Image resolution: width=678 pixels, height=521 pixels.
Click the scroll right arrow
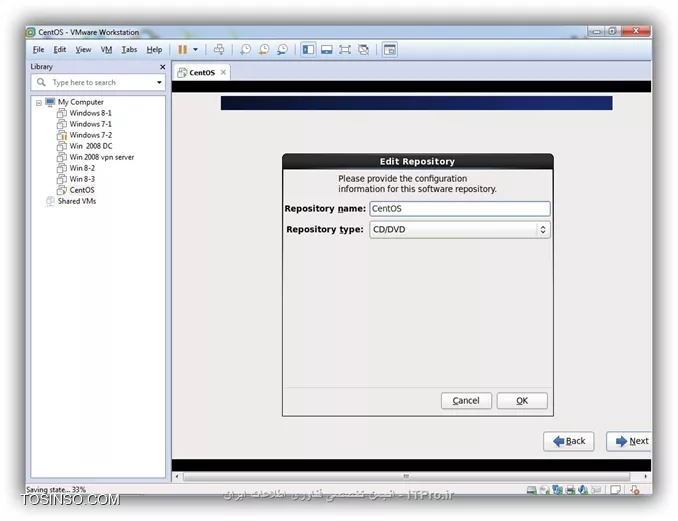[645, 476]
